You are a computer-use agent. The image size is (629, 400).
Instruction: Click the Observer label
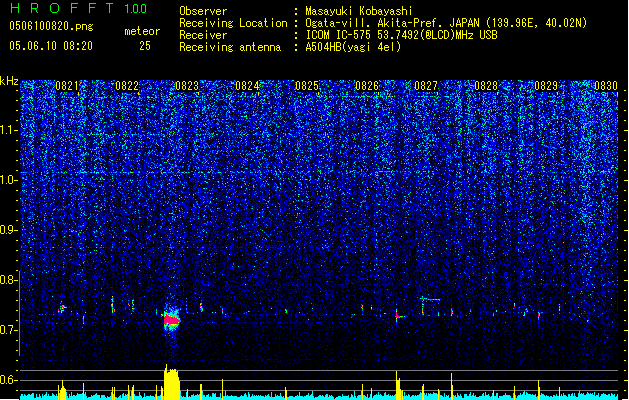point(203,11)
